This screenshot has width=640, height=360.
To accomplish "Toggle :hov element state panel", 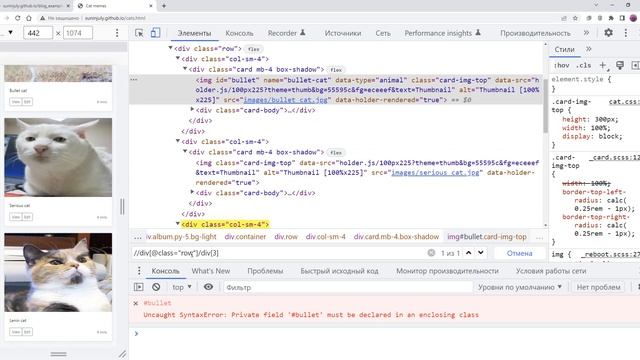I will tap(562, 65).
